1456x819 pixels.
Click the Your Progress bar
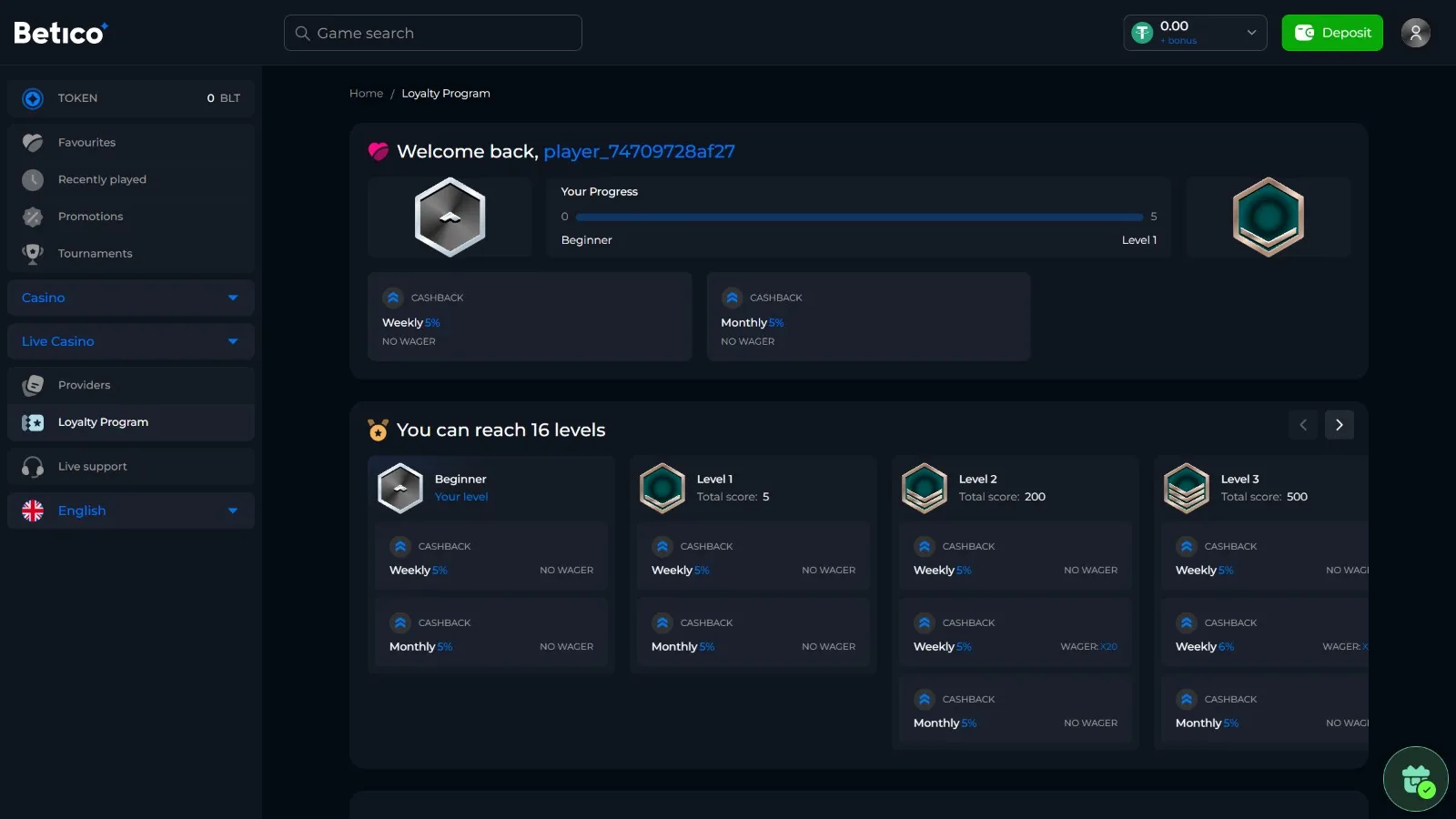click(859, 217)
